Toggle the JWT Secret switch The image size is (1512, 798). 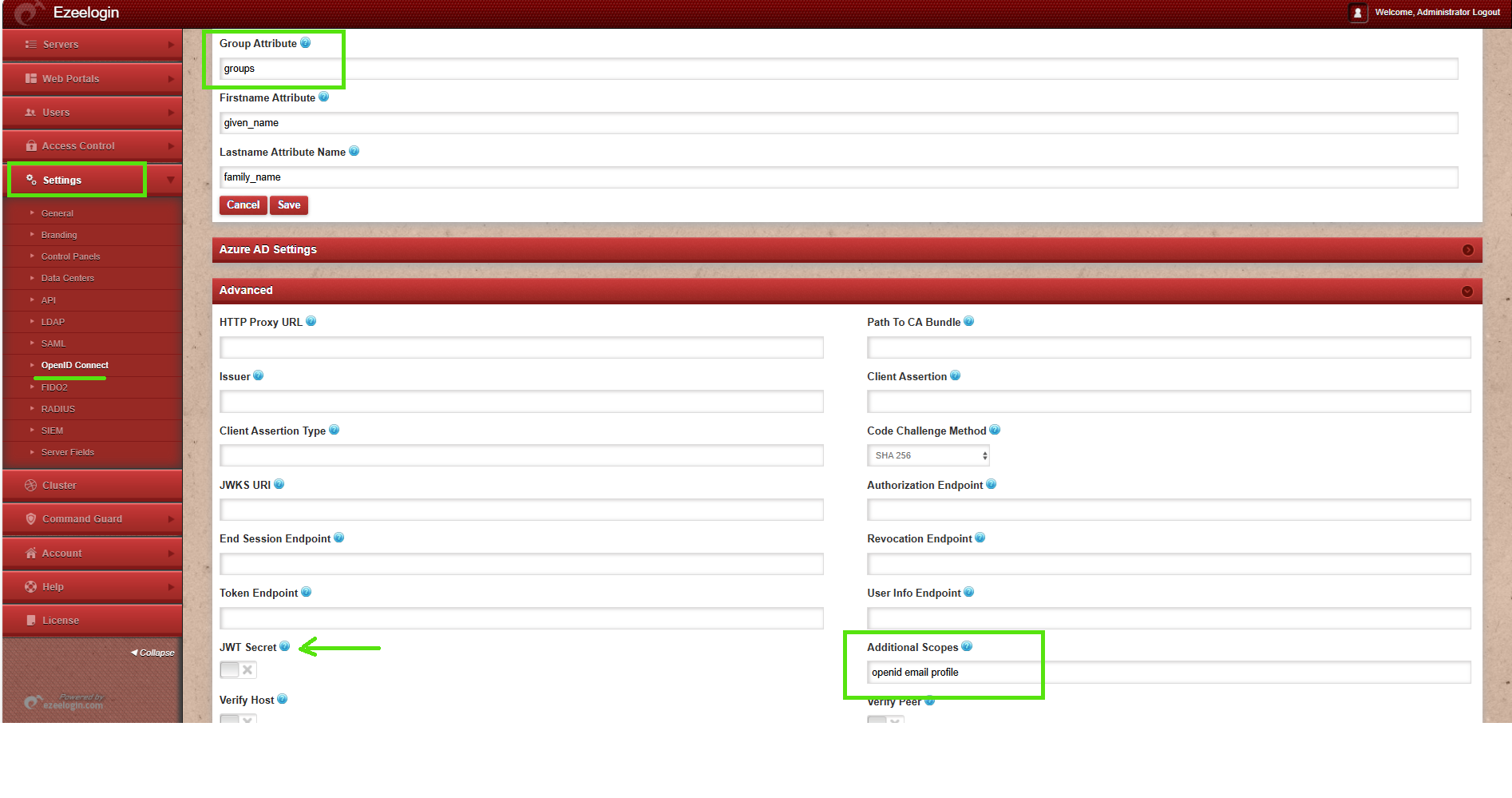coord(238,669)
